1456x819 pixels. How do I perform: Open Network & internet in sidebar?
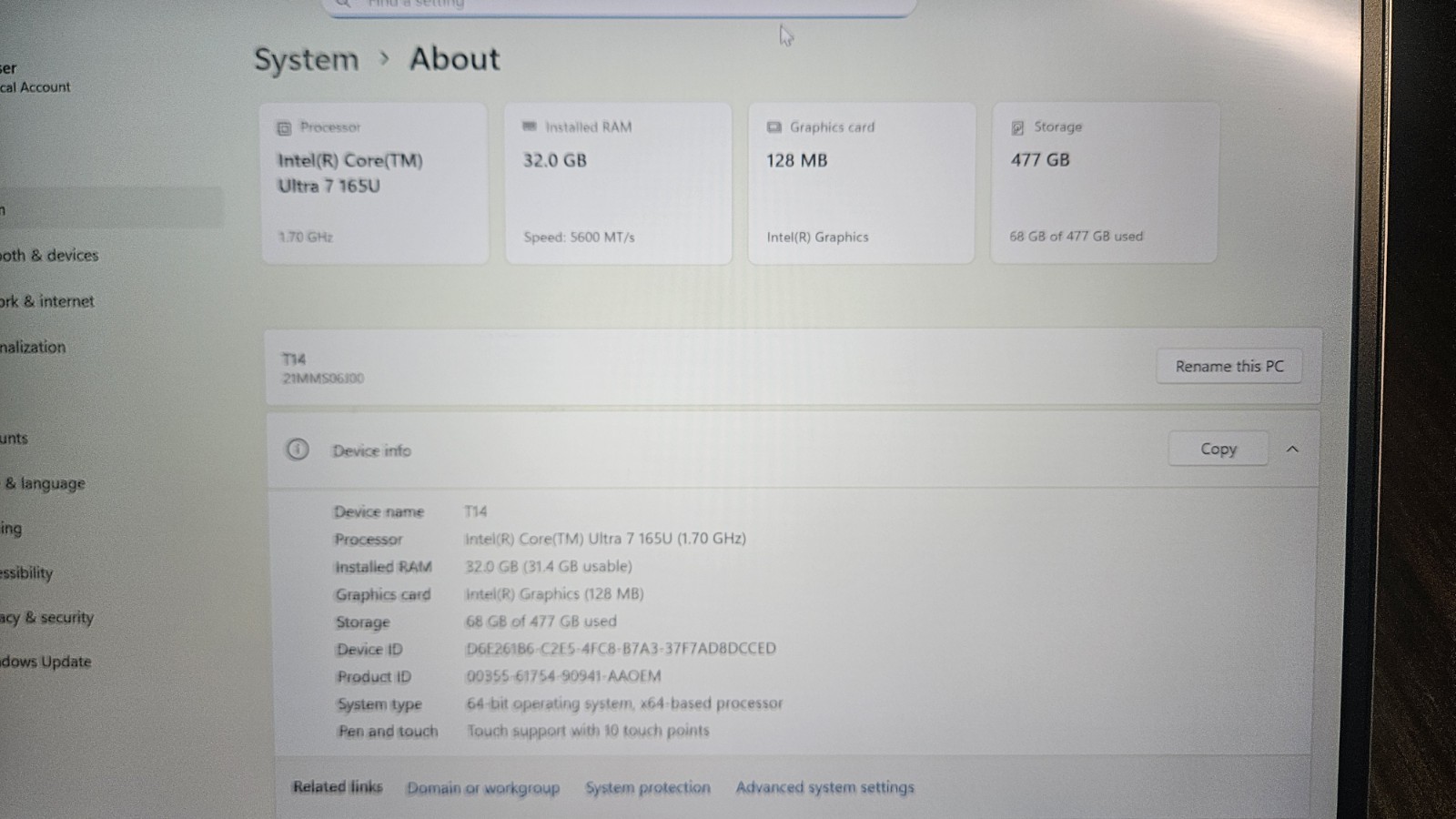point(47,301)
